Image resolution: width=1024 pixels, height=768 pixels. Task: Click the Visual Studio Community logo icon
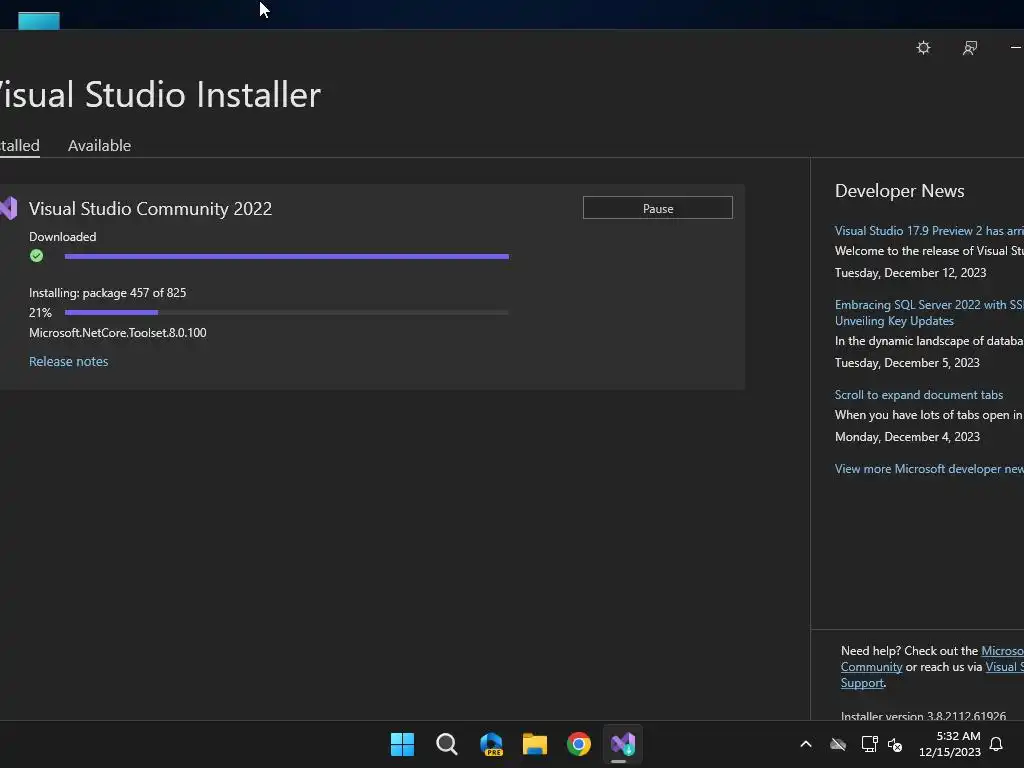[8, 208]
